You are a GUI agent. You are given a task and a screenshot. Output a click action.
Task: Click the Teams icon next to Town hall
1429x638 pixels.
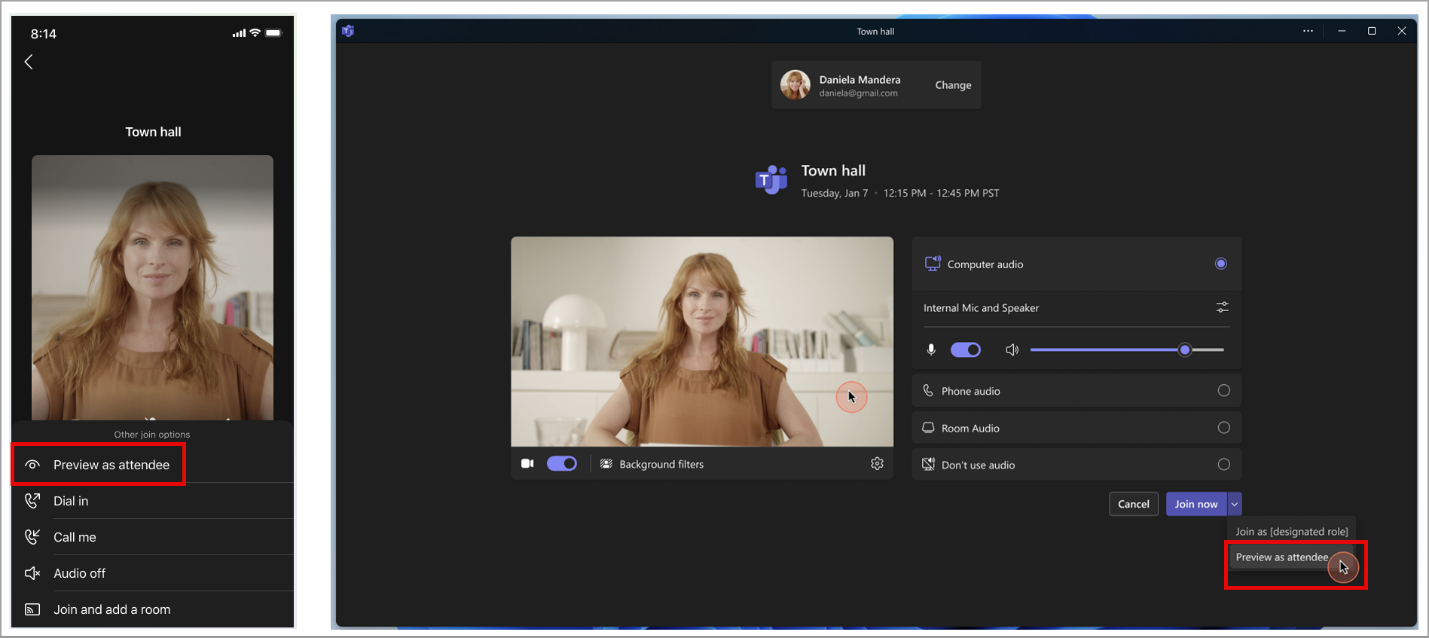click(771, 180)
